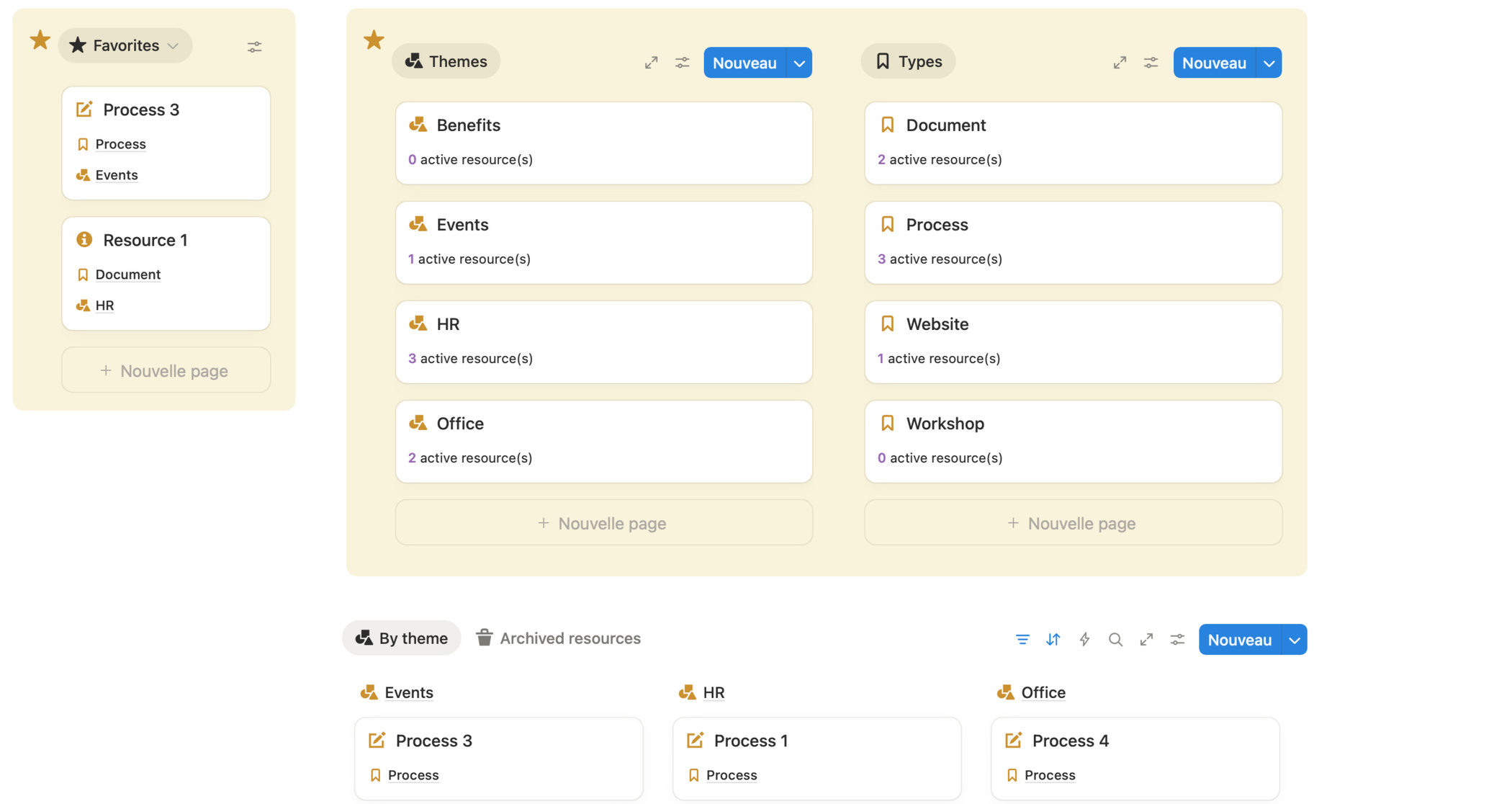Click the sort arrows icon
1512x804 pixels.
[1053, 639]
